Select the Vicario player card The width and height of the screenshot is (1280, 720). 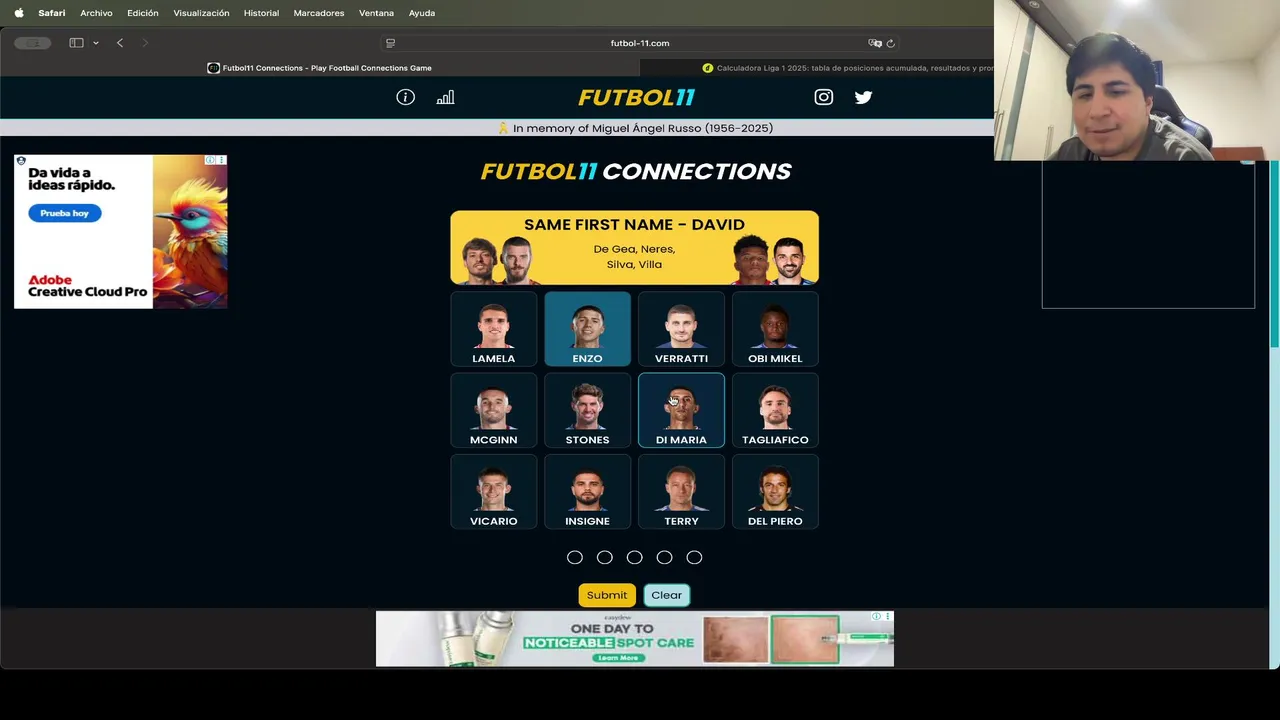tap(493, 492)
